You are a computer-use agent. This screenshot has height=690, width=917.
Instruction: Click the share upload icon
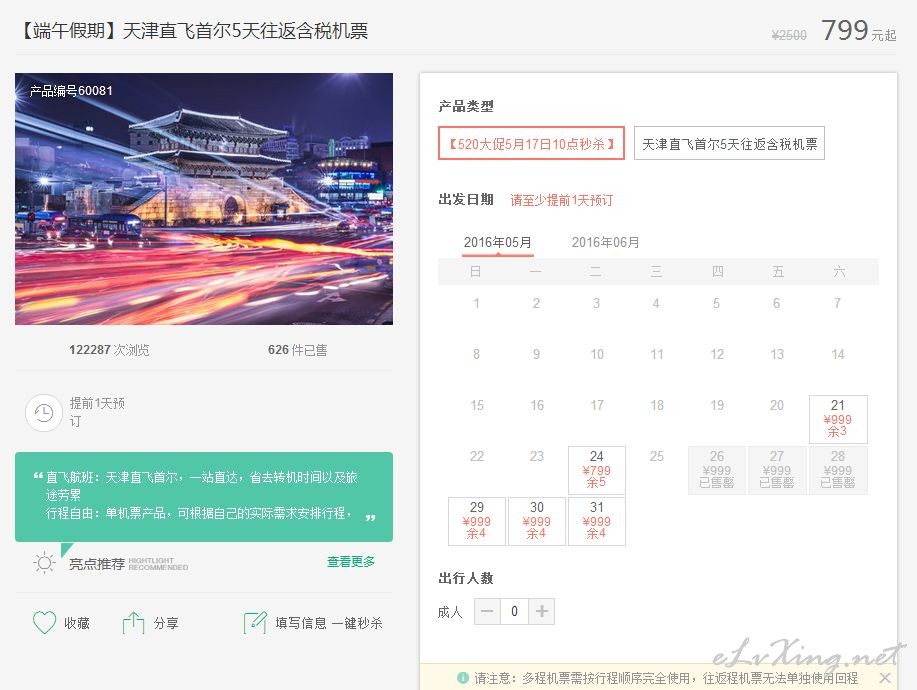pyautogui.click(x=133, y=623)
